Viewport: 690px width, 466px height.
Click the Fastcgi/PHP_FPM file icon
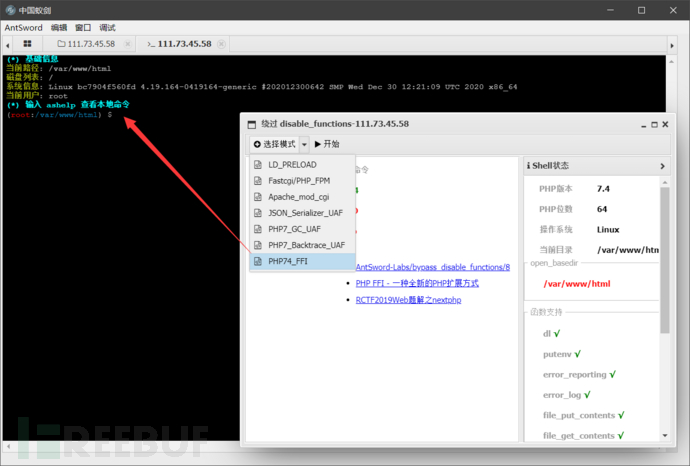(x=258, y=180)
